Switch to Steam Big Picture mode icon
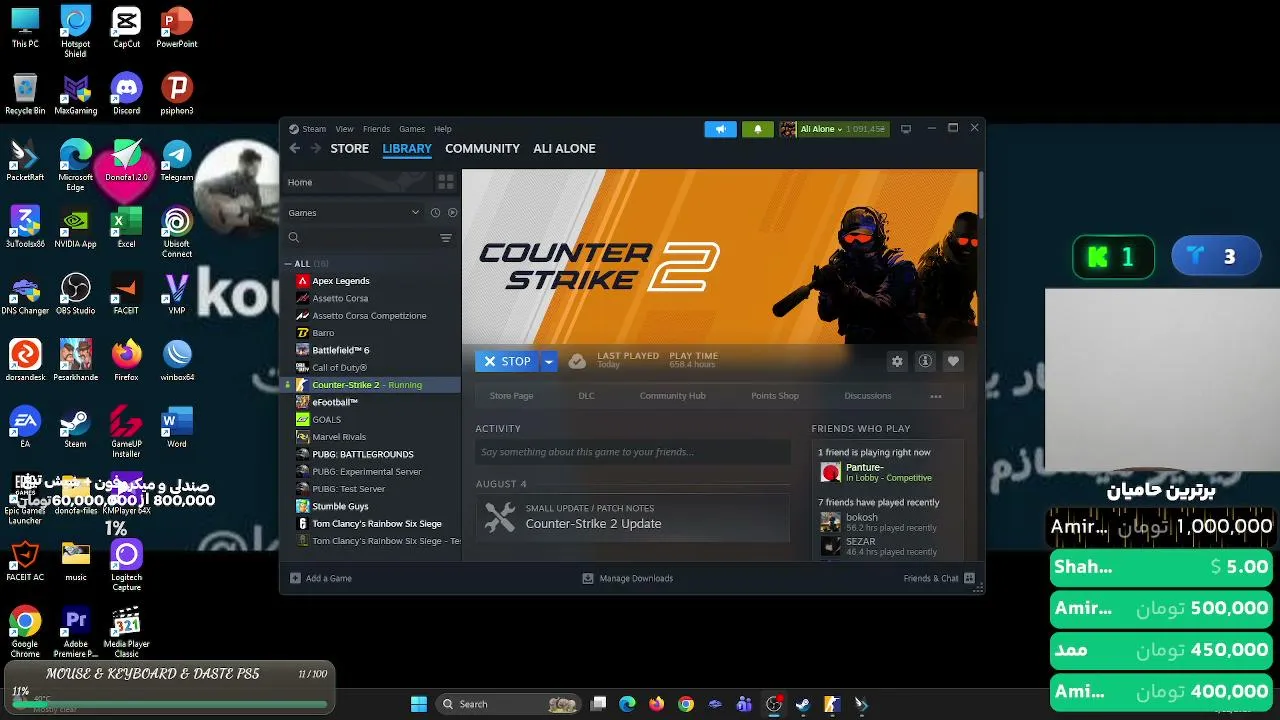Image resolution: width=1280 pixels, height=720 pixels. click(906, 129)
